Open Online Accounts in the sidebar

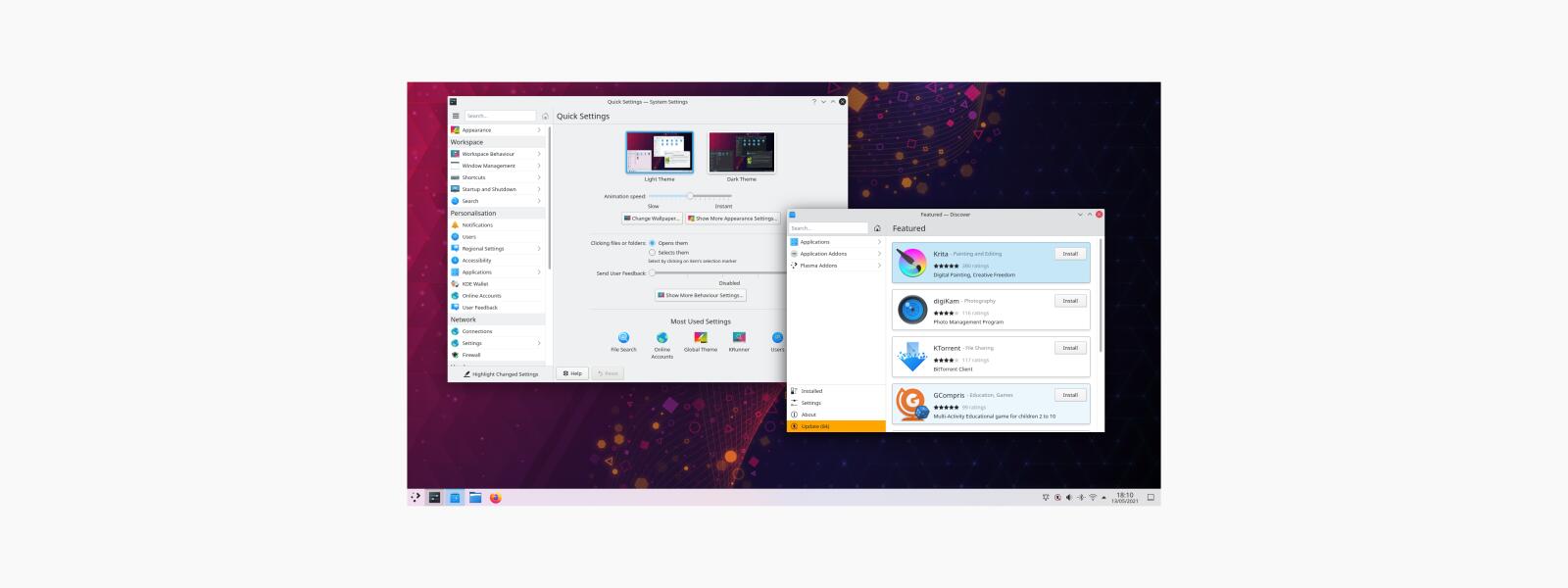pyautogui.click(x=497, y=295)
